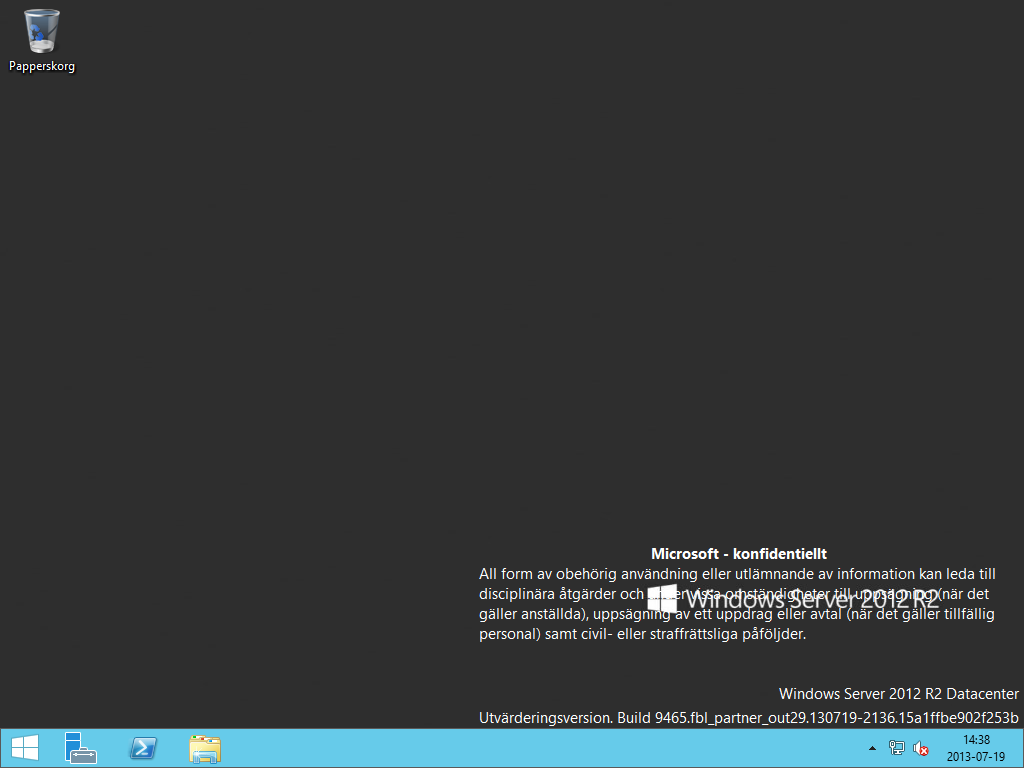The image size is (1024, 768).
Task: Open the Start button on taskbar
Action: tap(25, 748)
